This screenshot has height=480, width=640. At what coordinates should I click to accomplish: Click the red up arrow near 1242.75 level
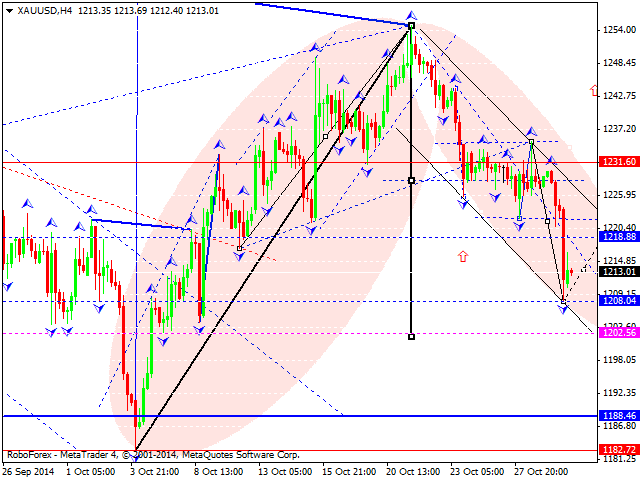point(594,90)
